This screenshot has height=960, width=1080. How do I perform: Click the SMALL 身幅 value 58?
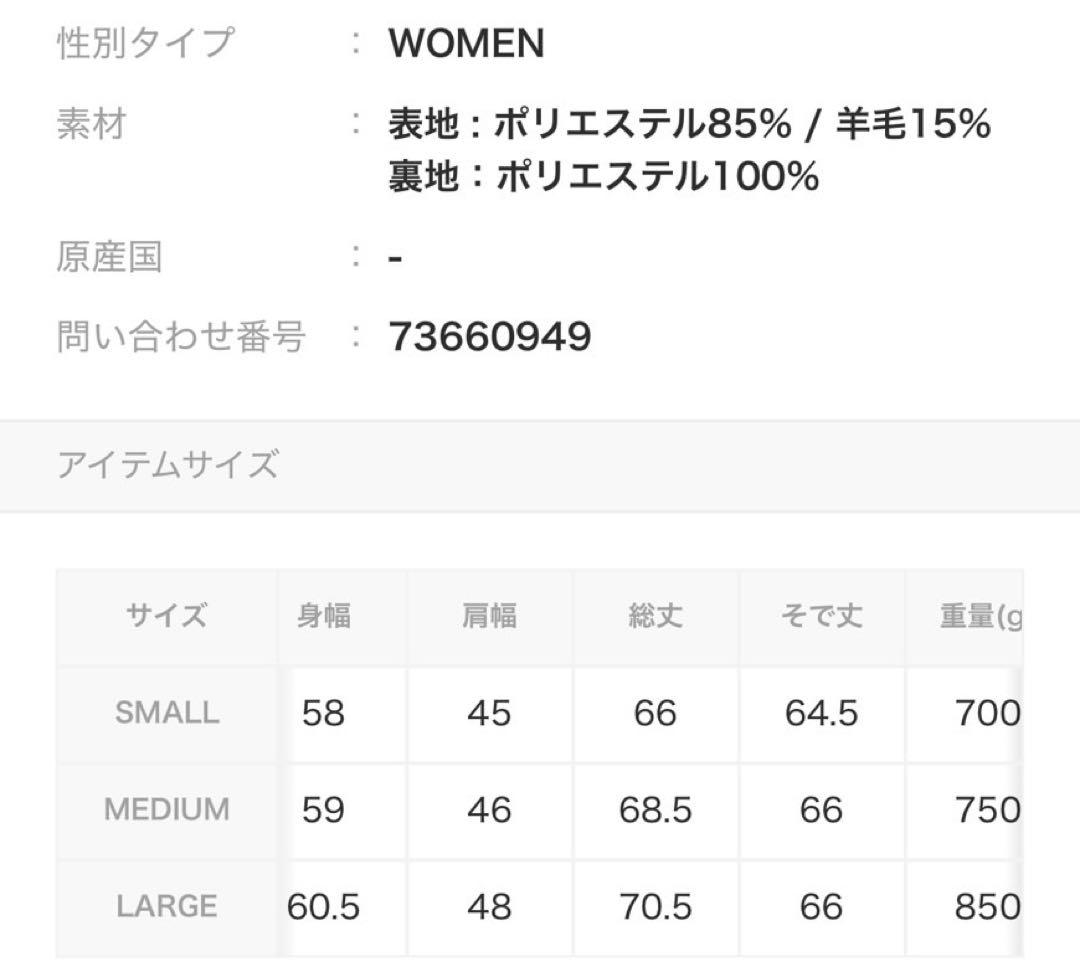point(323,713)
